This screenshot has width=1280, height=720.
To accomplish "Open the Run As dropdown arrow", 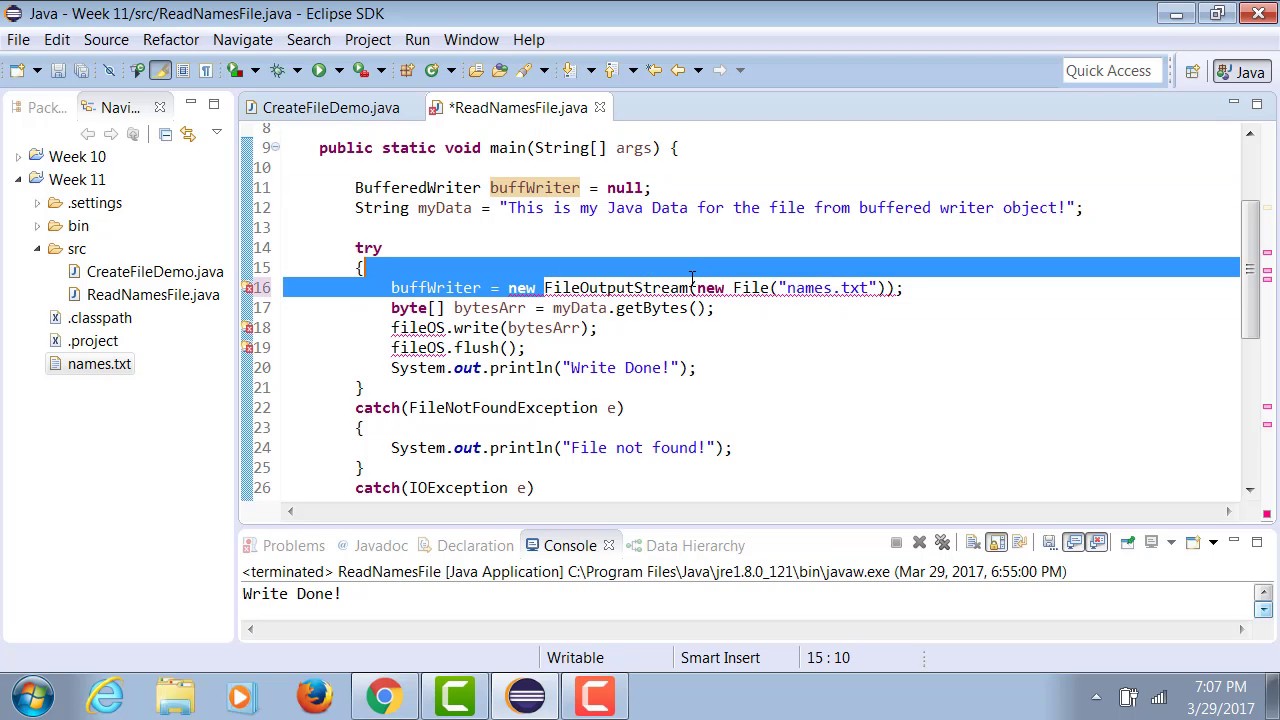I will tap(339, 70).
